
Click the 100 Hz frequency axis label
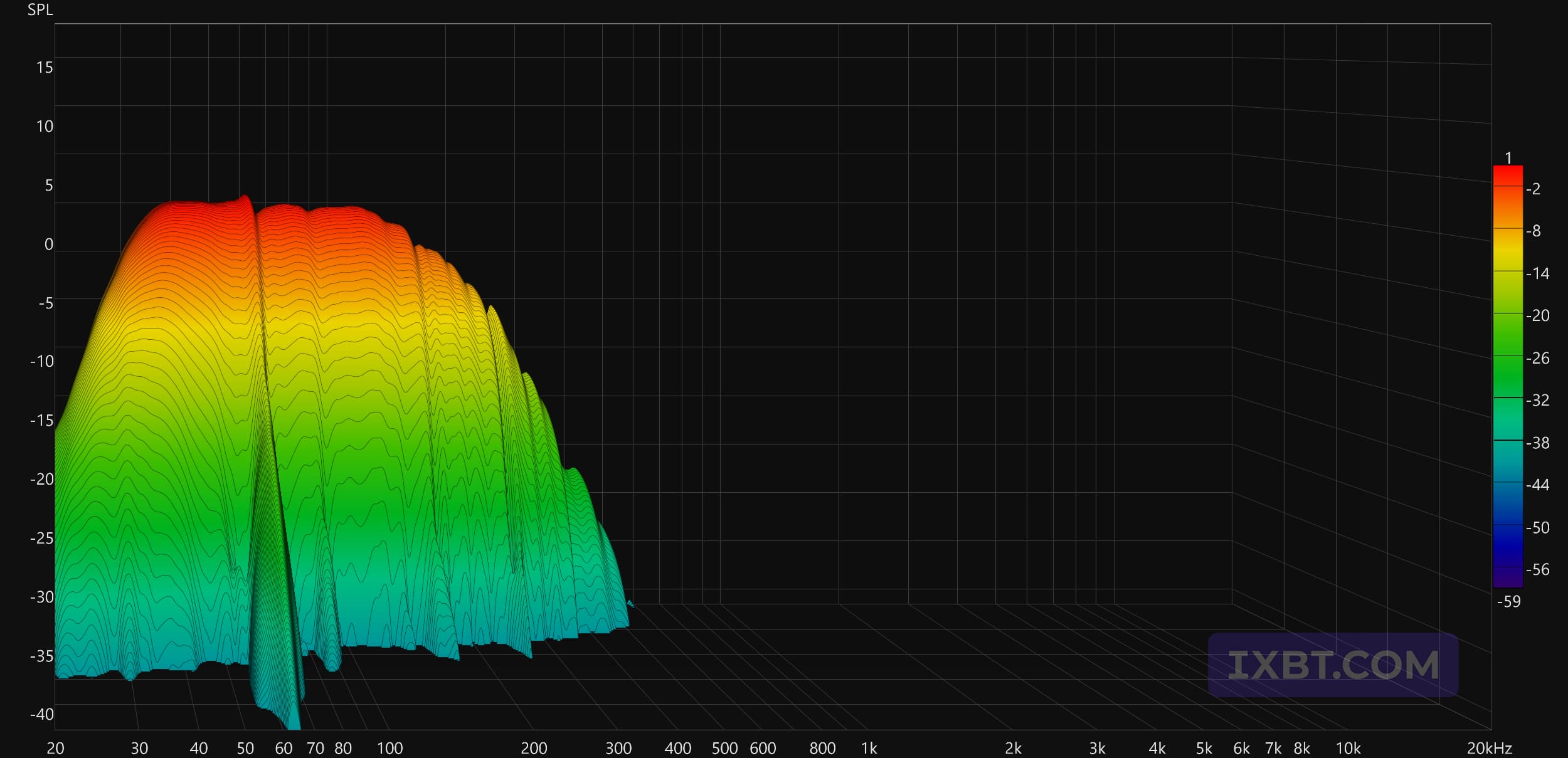389,748
